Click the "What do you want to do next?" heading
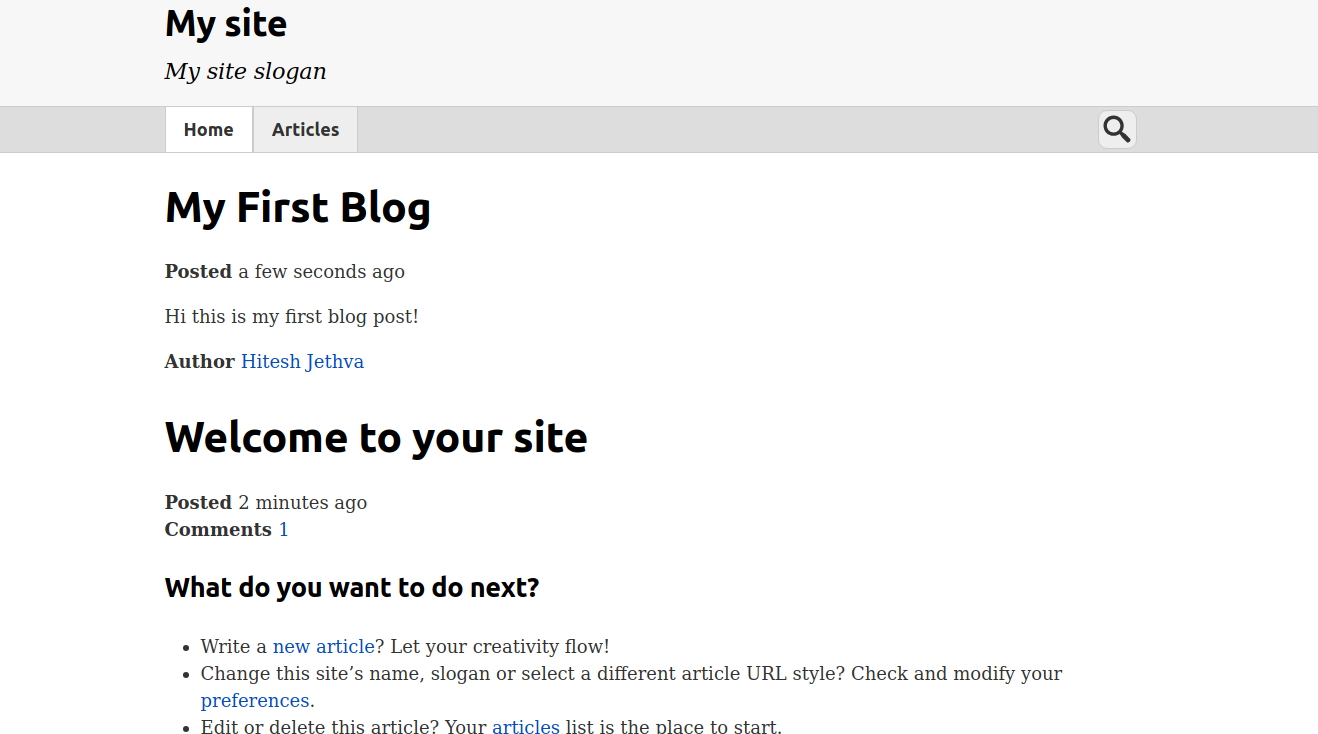The height and width of the screenshot is (734, 1318). coord(351,588)
